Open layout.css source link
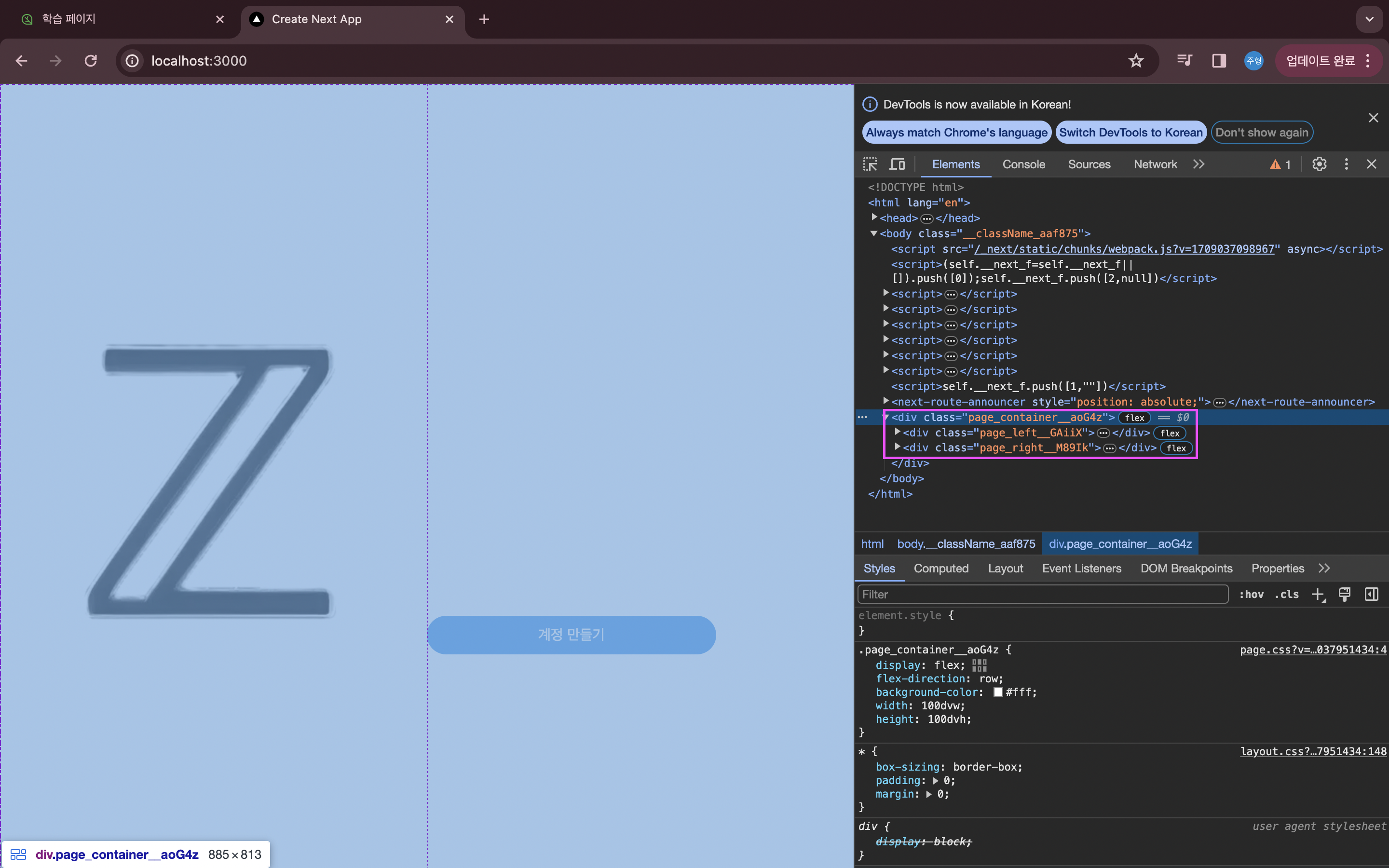The height and width of the screenshot is (868, 1389). [1313, 751]
